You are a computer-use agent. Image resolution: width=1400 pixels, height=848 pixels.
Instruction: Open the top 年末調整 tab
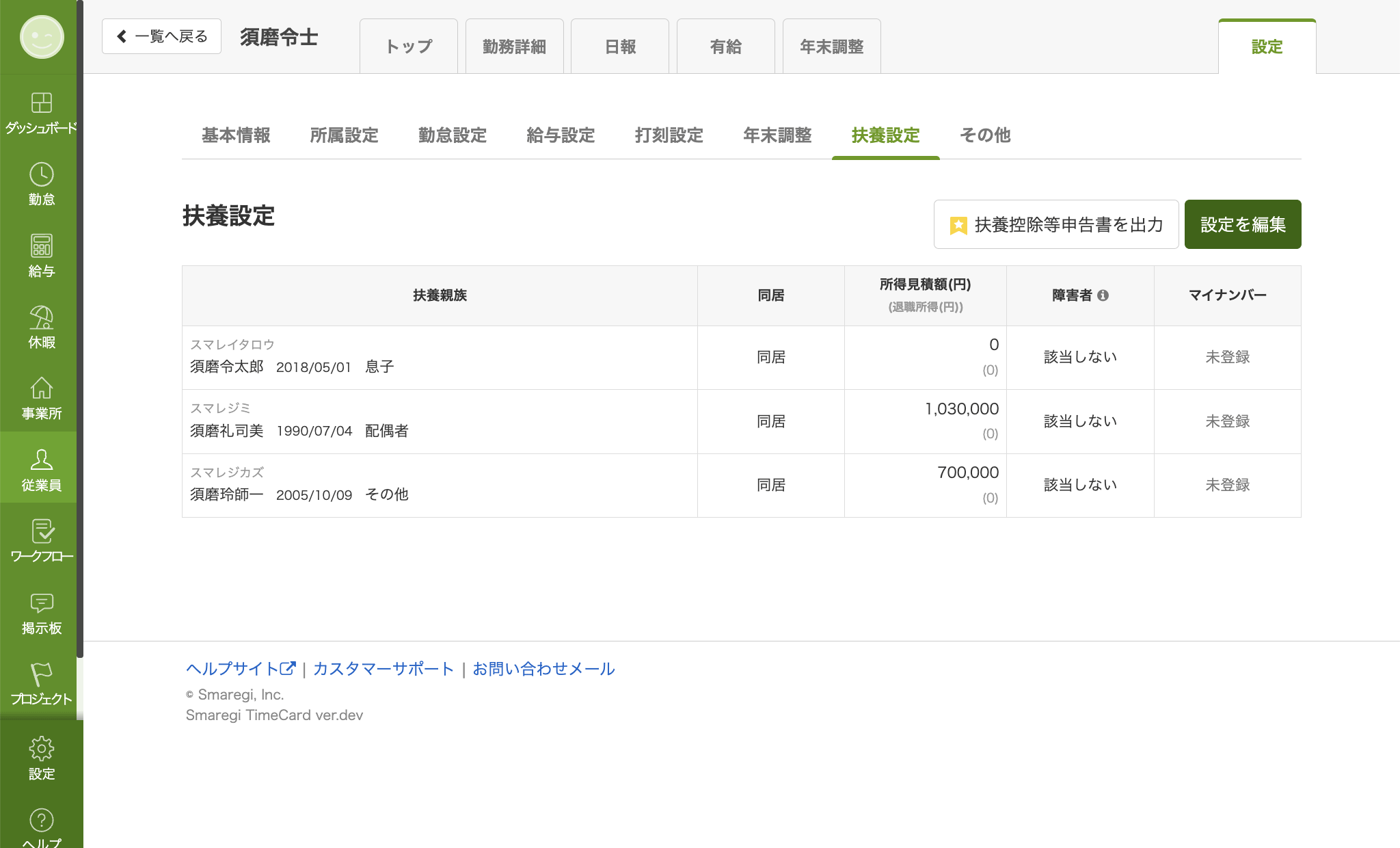click(832, 47)
